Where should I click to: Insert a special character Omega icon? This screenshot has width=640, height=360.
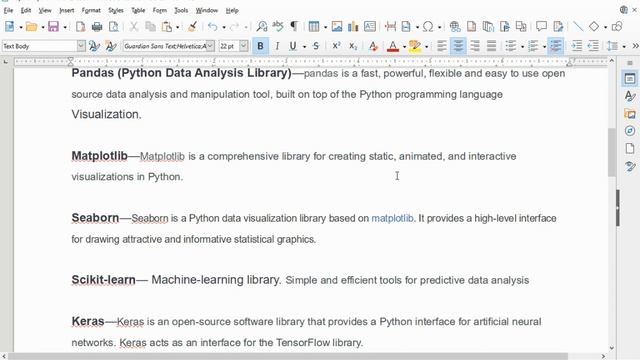(428, 27)
